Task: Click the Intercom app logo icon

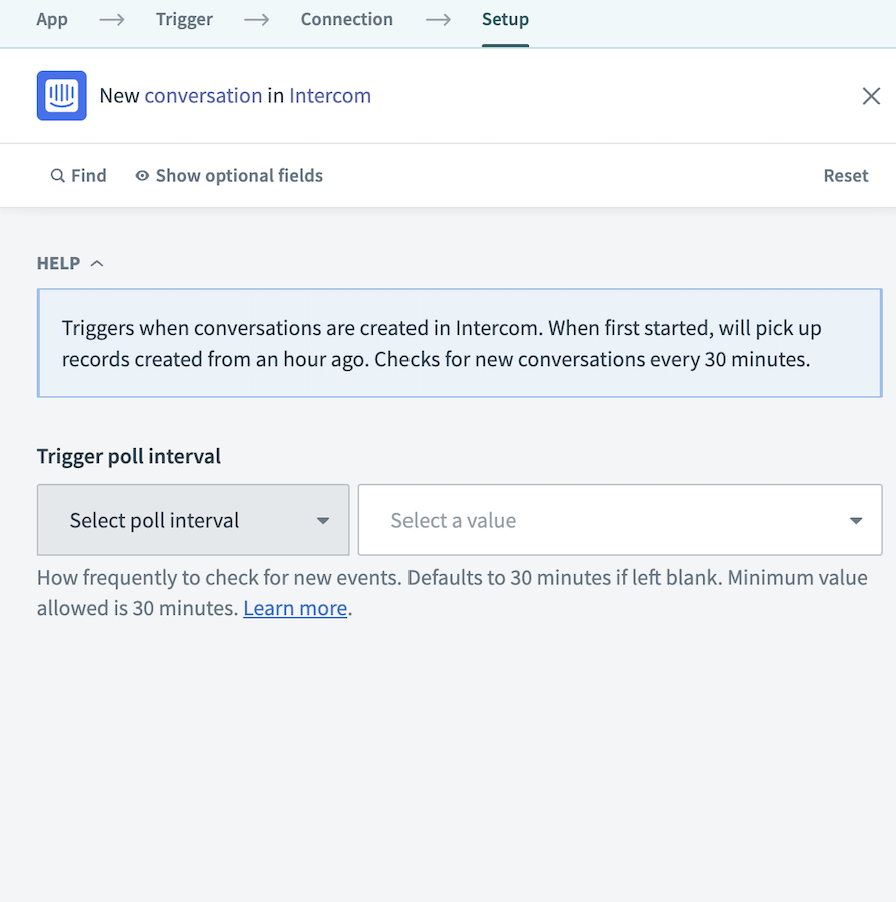Action: [x=61, y=95]
